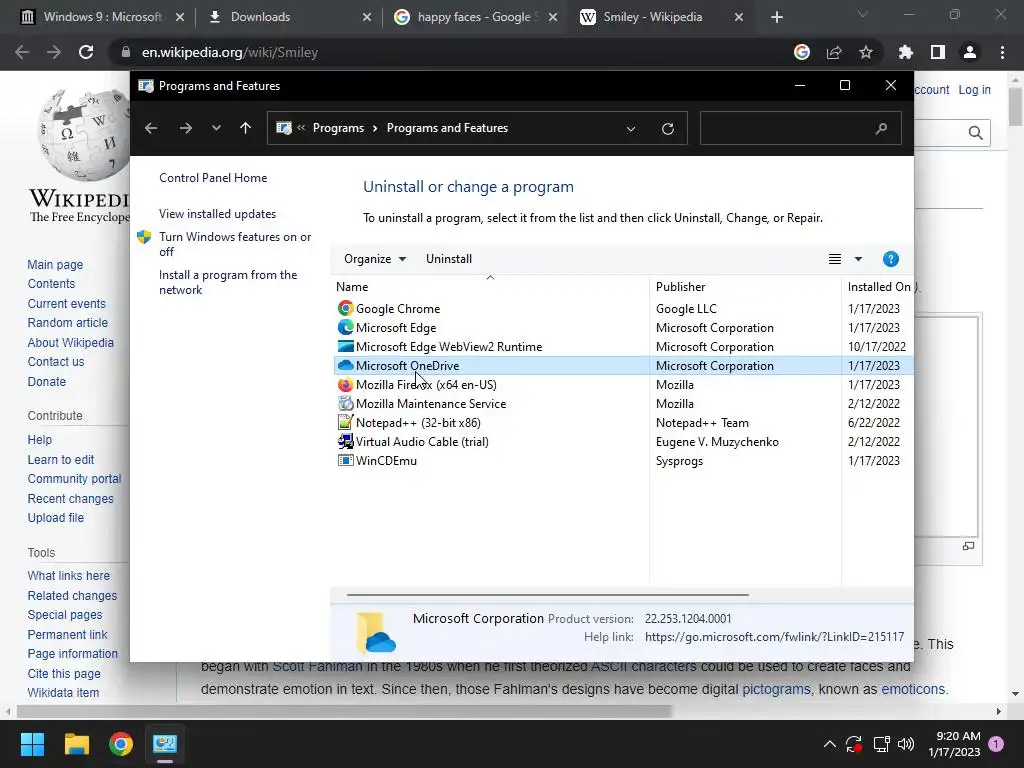
Task: Sort list by Publisher column header
Action: click(745, 286)
